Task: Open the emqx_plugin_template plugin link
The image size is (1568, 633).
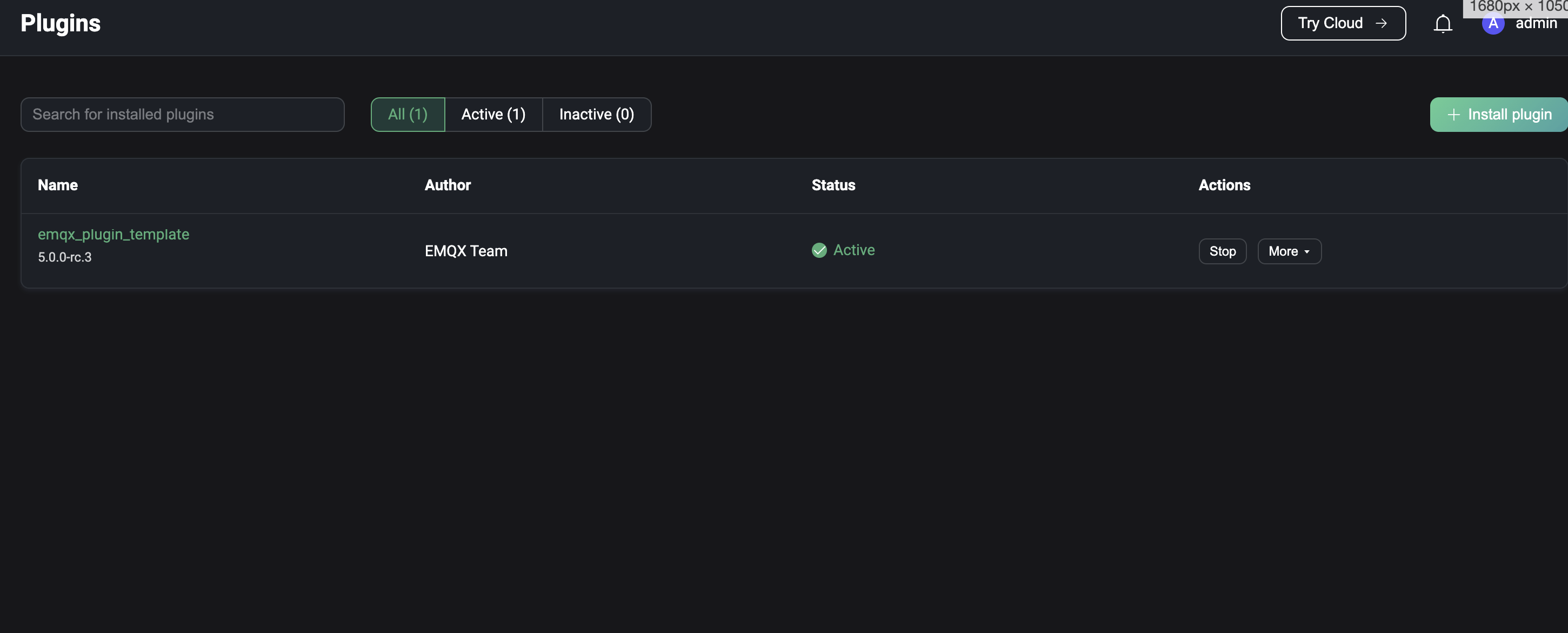Action: pos(113,234)
